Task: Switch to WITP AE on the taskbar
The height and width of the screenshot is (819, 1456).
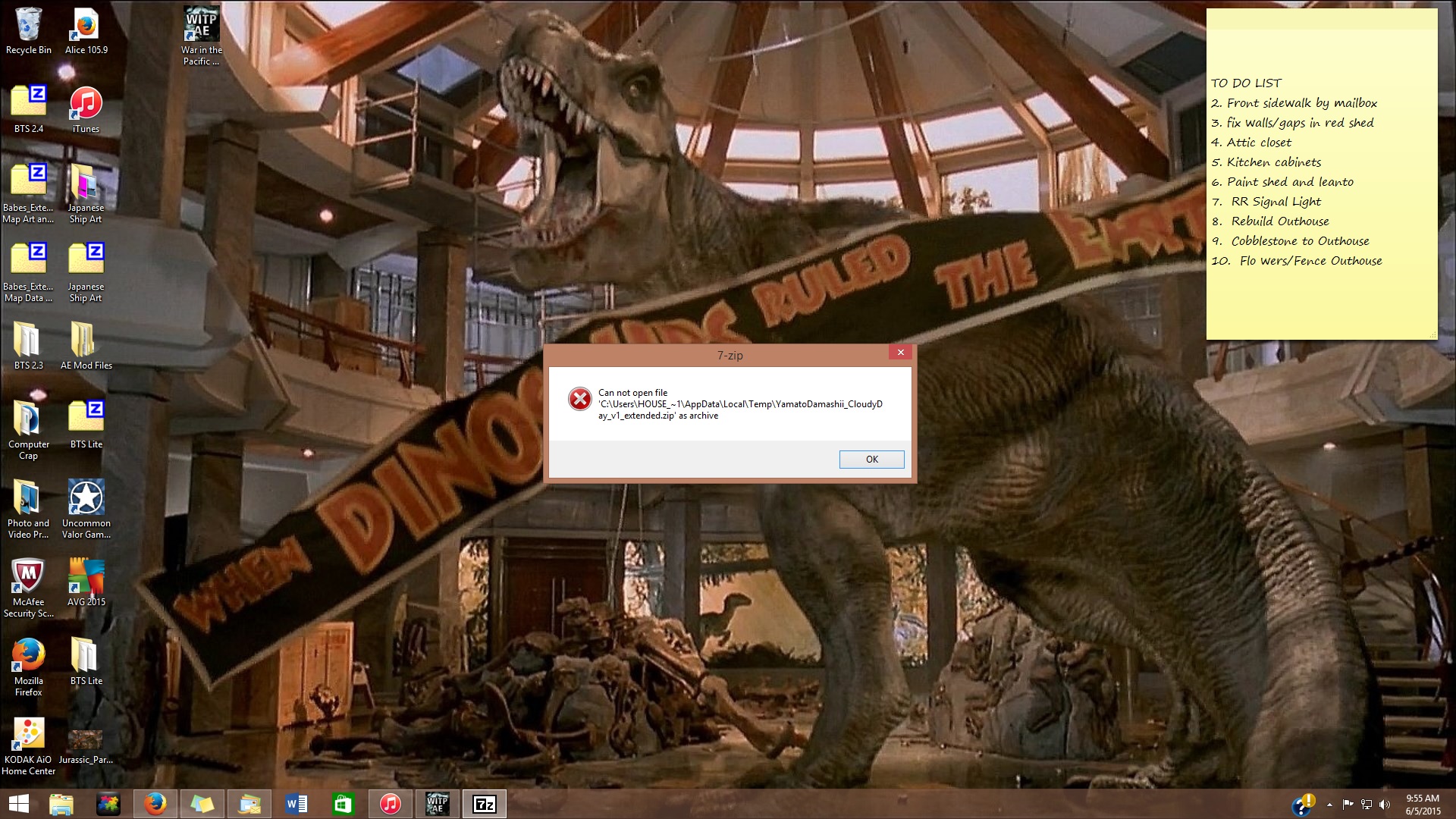Action: tap(438, 804)
